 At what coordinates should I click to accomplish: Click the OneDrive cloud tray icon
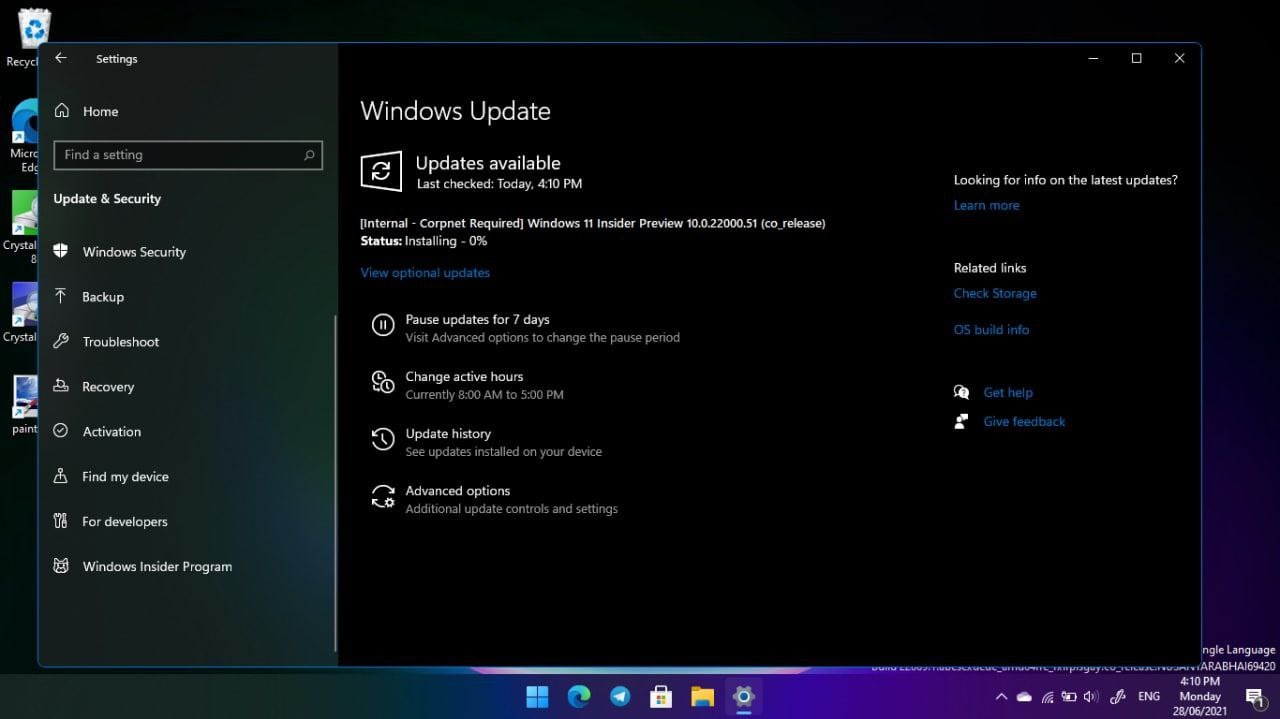[1024, 697]
